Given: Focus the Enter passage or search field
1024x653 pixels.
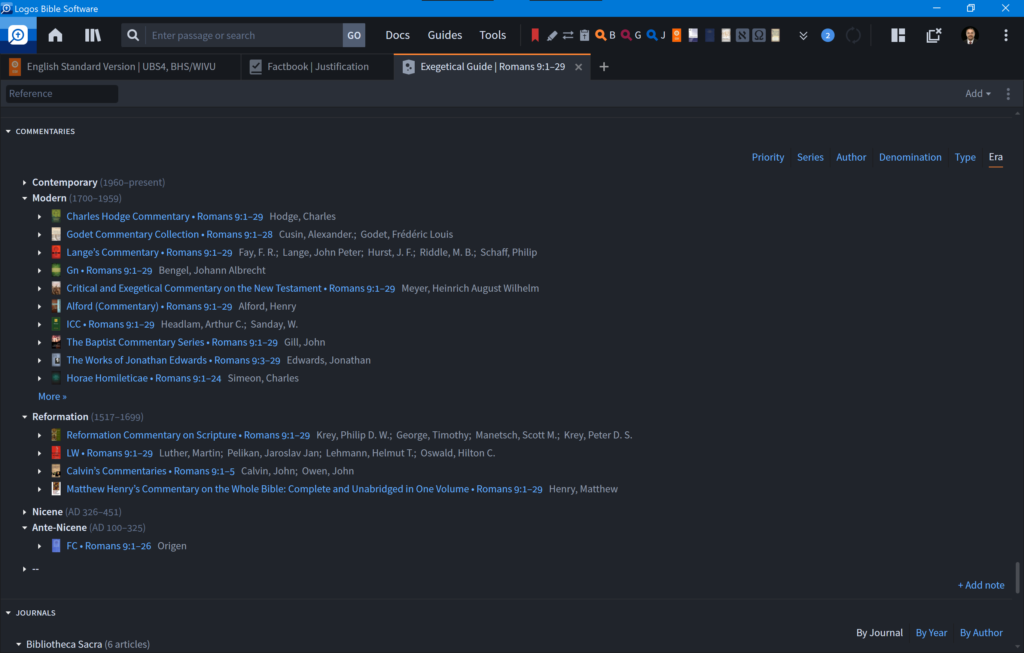Looking at the screenshot, I should click(244, 35).
